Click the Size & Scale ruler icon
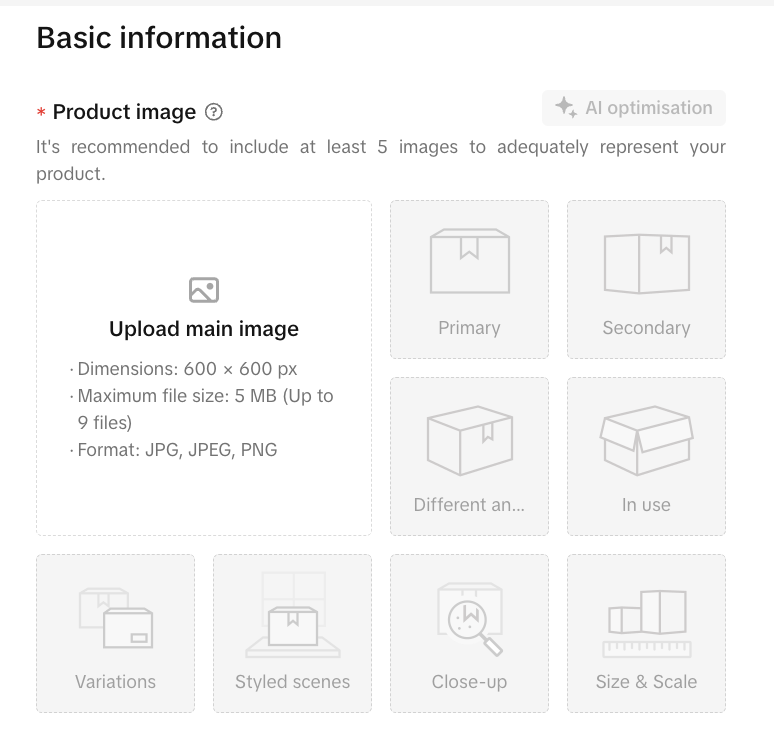 pyautogui.click(x=646, y=622)
